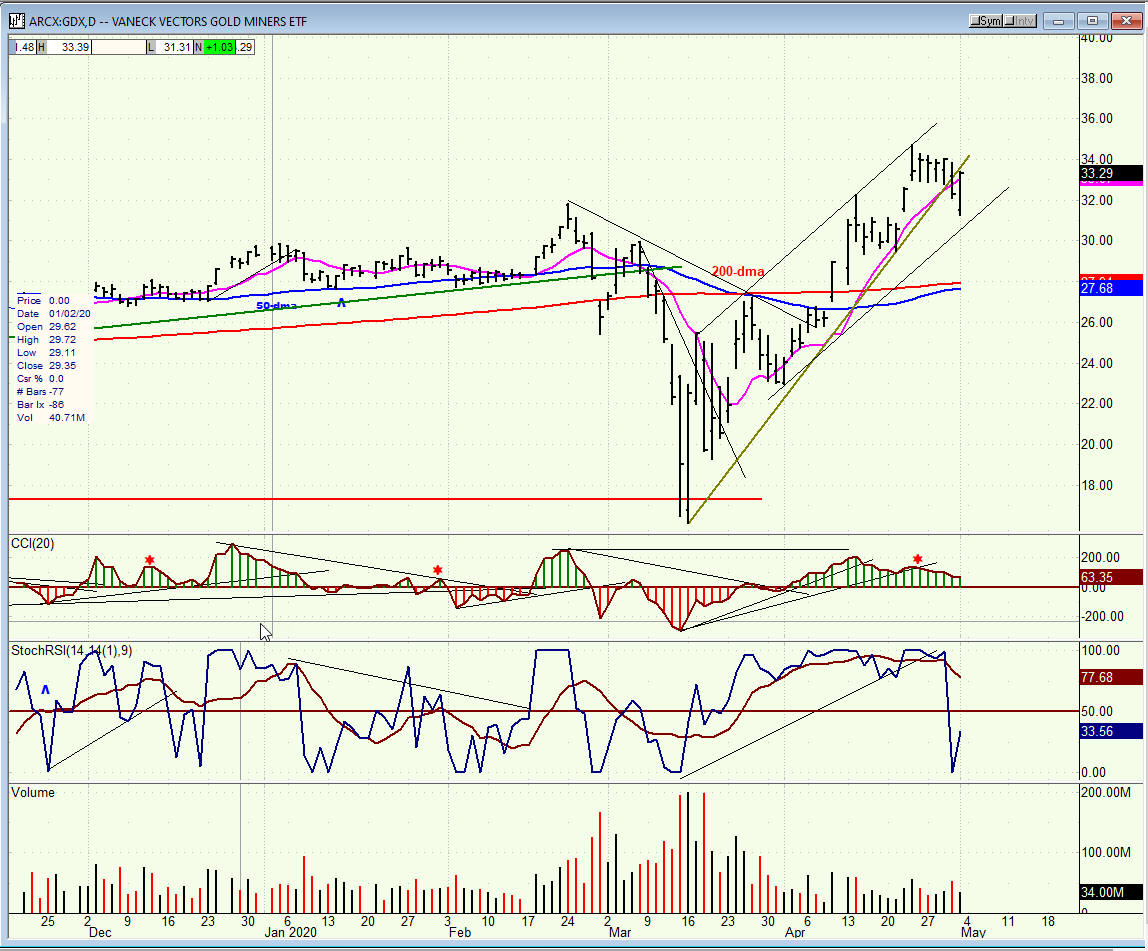Click the green +1.03 net change field

[x=219, y=48]
